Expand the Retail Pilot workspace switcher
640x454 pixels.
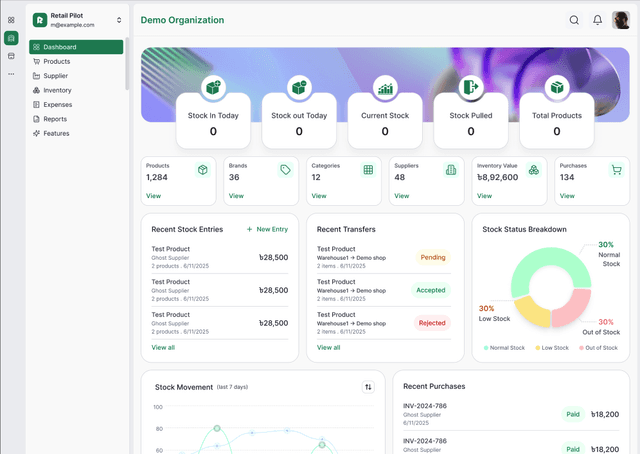click(119, 20)
